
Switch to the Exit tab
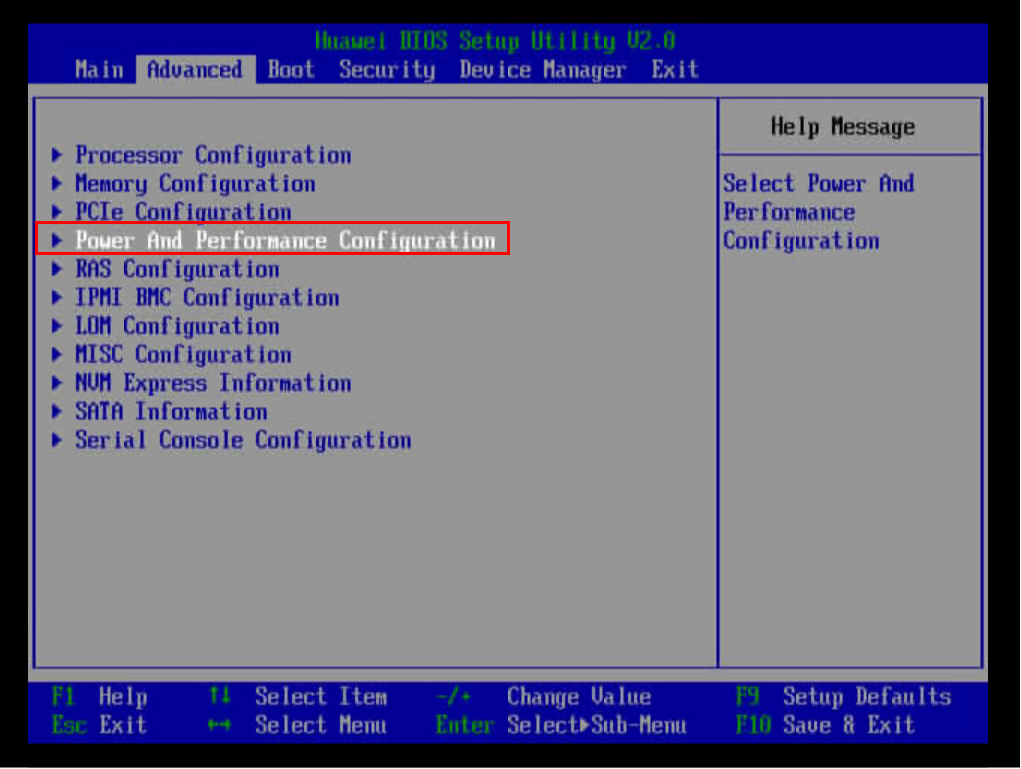[675, 69]
